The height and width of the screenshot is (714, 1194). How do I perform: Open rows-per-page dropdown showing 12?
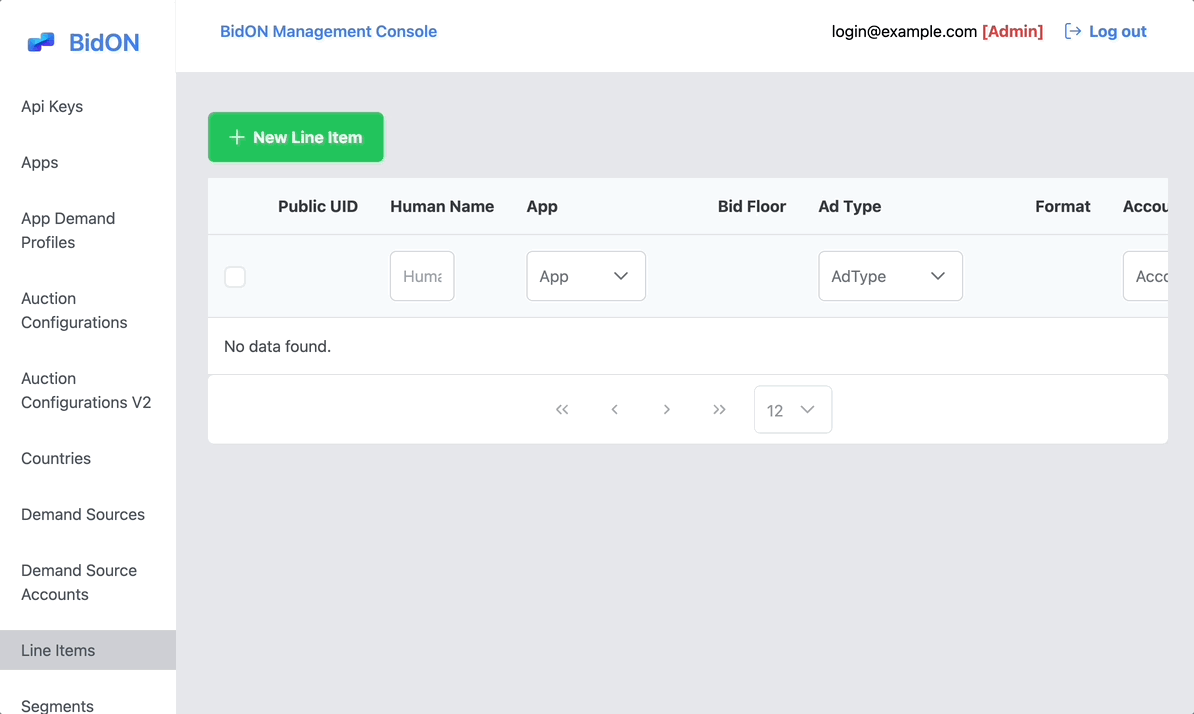pos(792,410)
